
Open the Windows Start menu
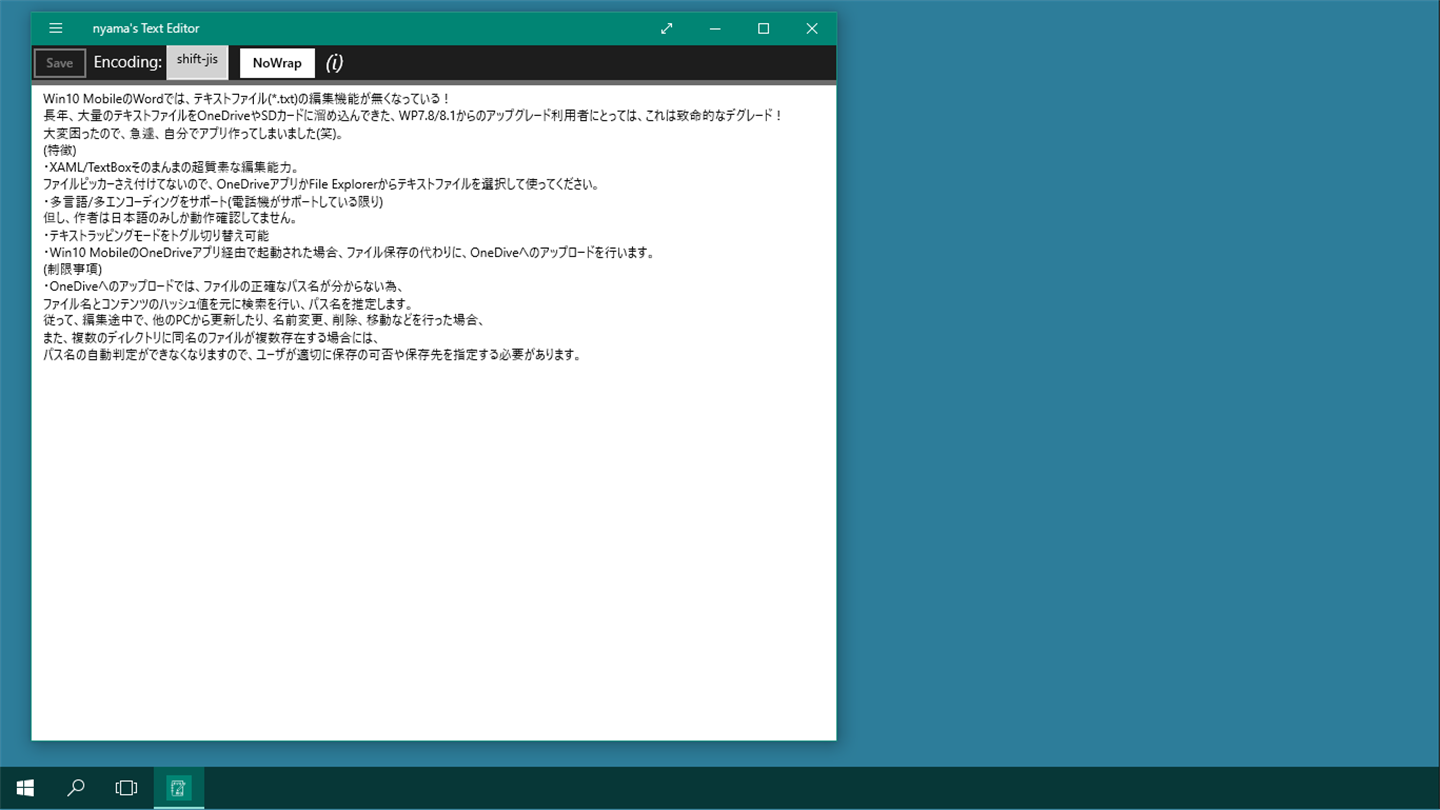pyautogui.click(x=25, y=788)
